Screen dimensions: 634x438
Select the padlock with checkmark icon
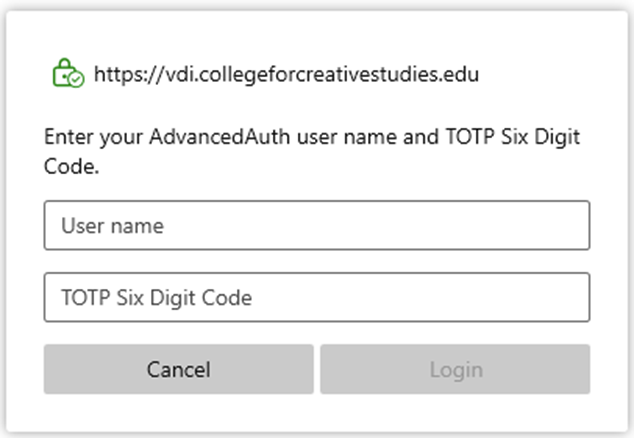click(x=68, y=74)
